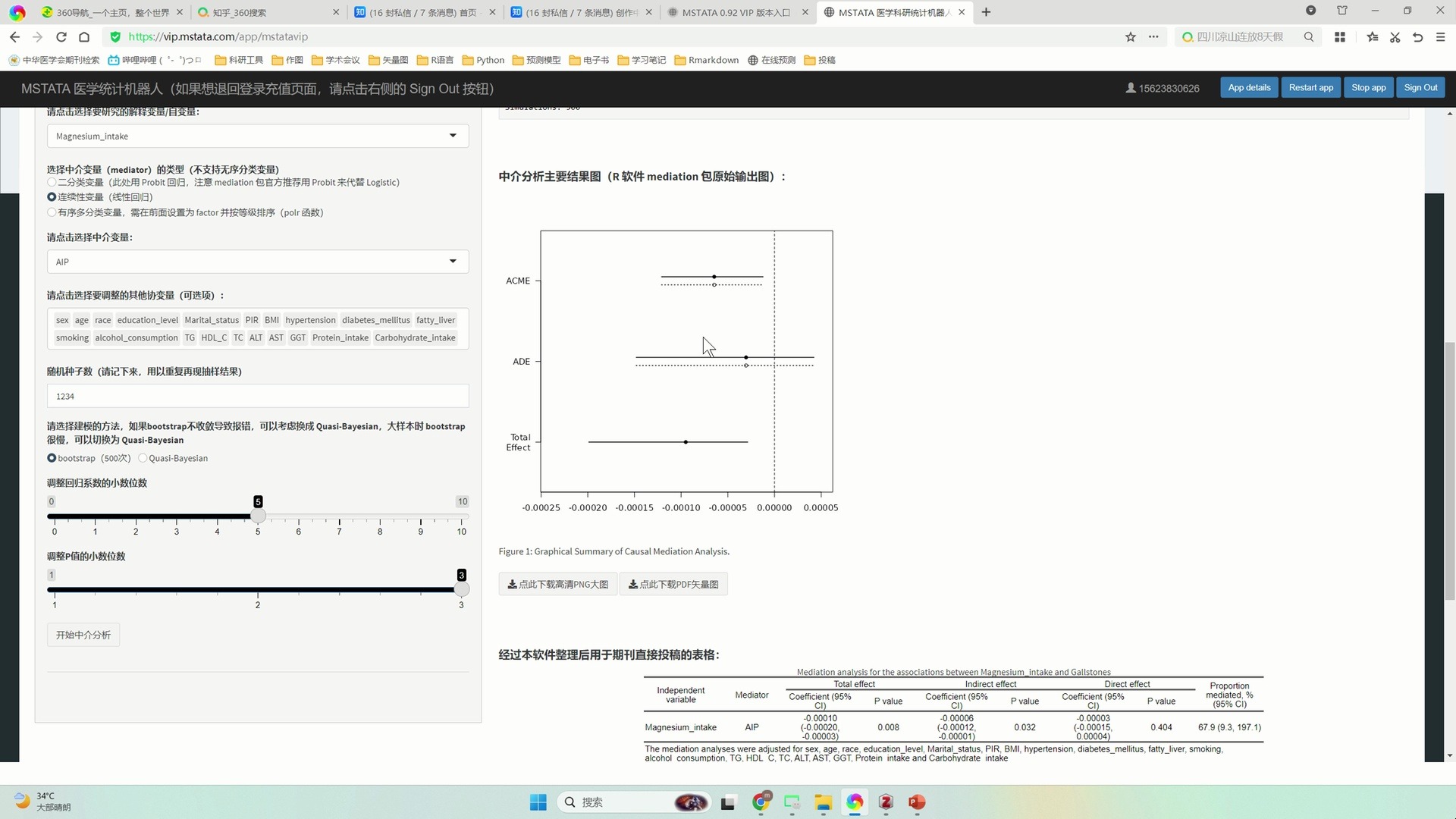This screenshot has width=1456, height=819.
Task: Bookmark this page with star icon
Action: (1131, 36)
